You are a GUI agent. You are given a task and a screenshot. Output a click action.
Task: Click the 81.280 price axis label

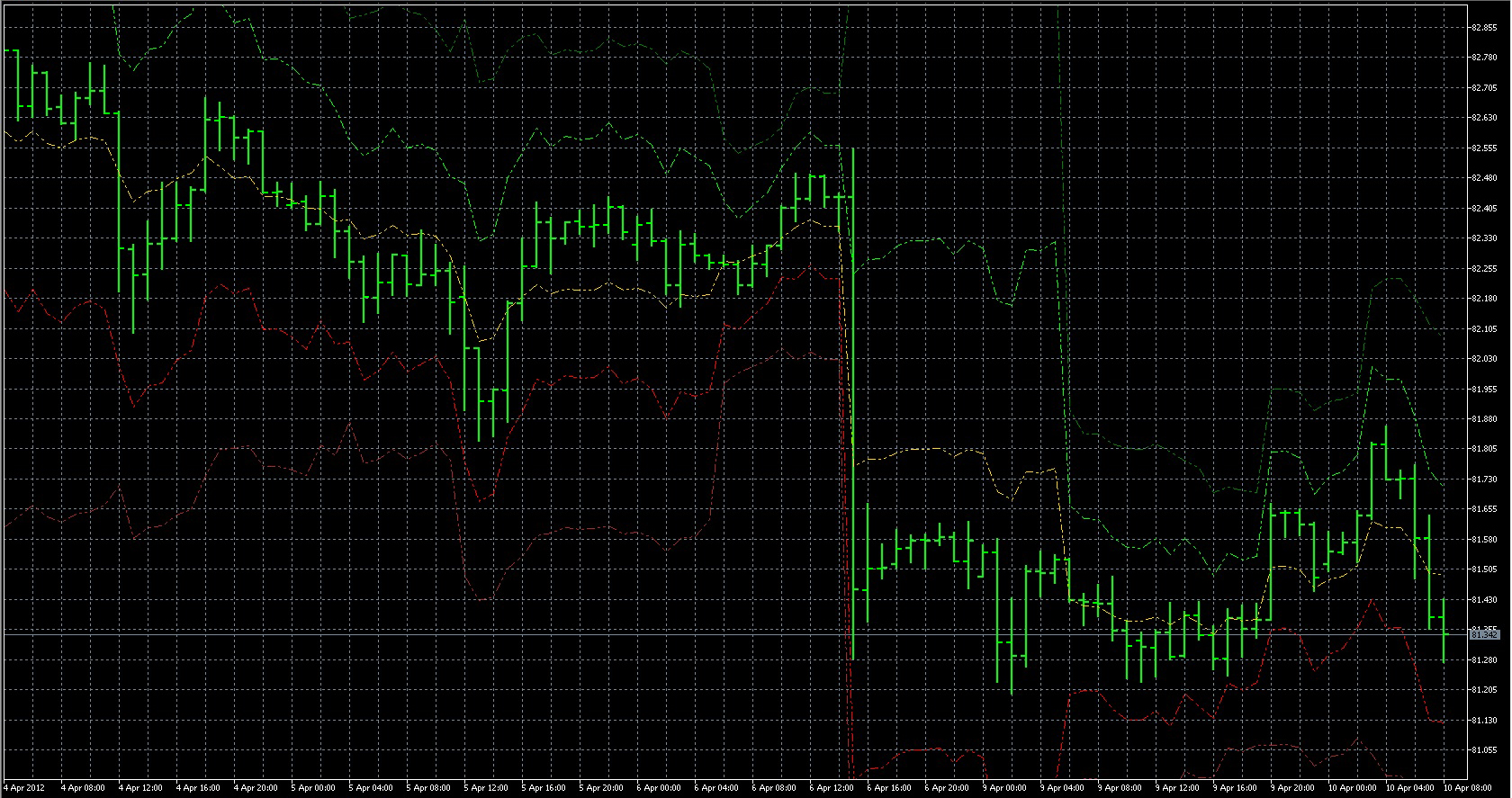pos(1484,660)
